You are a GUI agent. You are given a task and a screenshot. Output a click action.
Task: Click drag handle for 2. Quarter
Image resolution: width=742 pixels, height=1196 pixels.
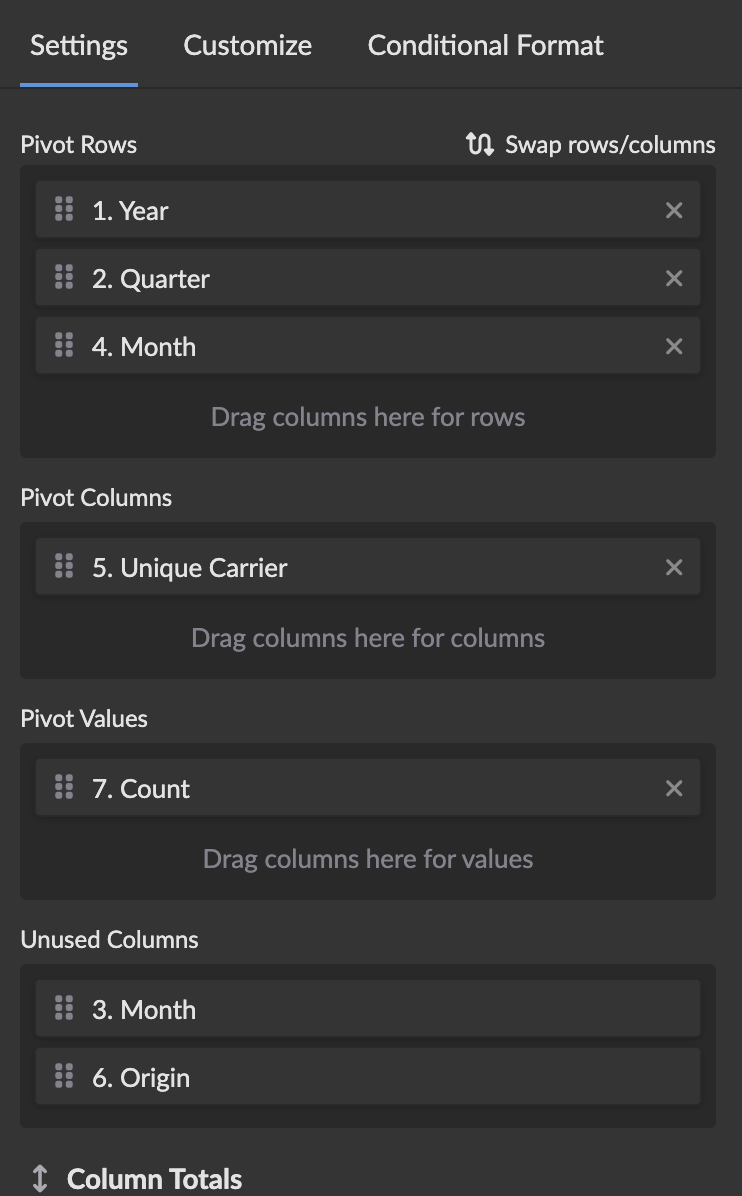(x=64, y=277)
